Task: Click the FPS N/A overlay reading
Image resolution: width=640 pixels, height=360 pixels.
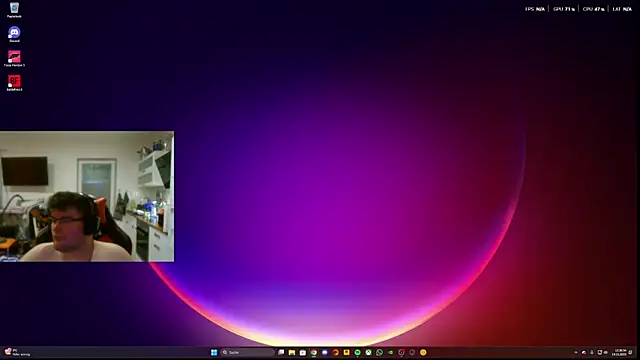Action: 535,9
